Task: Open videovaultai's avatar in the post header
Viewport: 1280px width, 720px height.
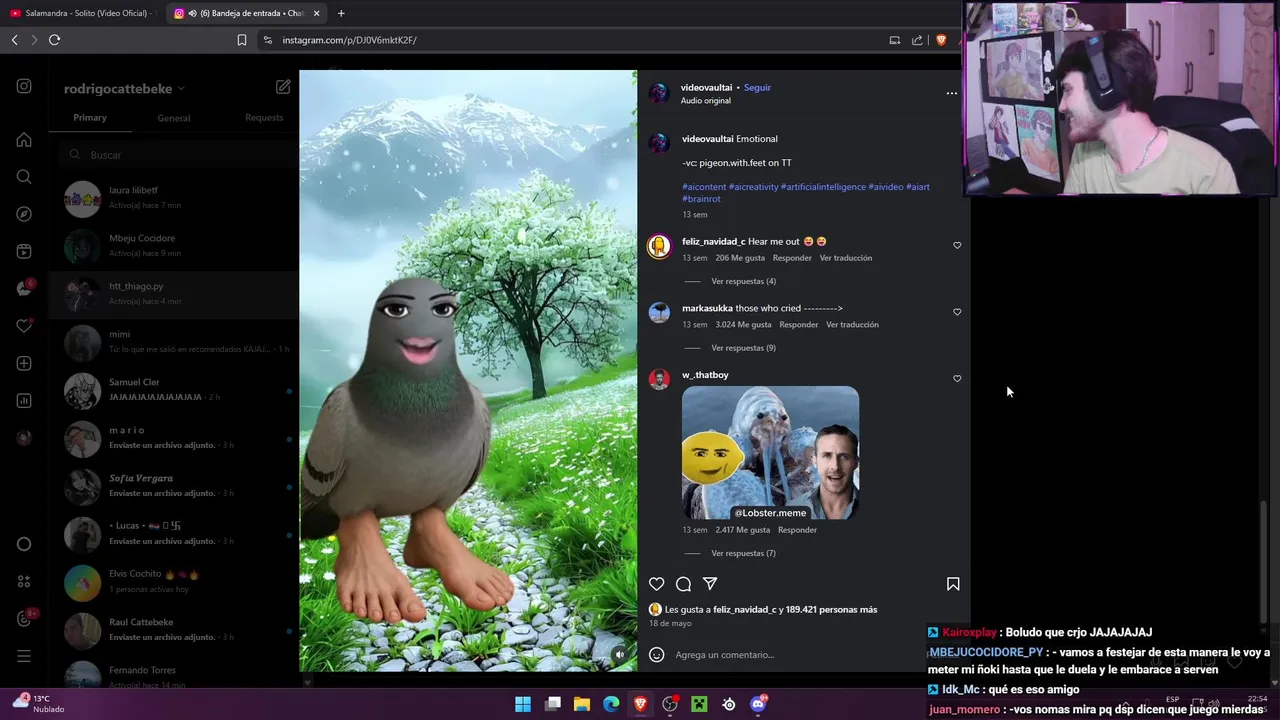Action: tap(659, 93)
